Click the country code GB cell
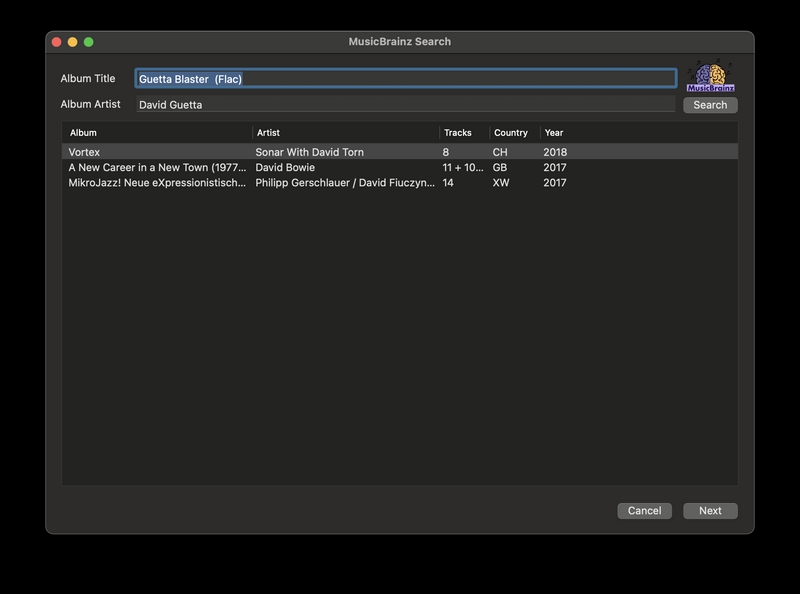The image size is (800, 594). pos(500,167)
